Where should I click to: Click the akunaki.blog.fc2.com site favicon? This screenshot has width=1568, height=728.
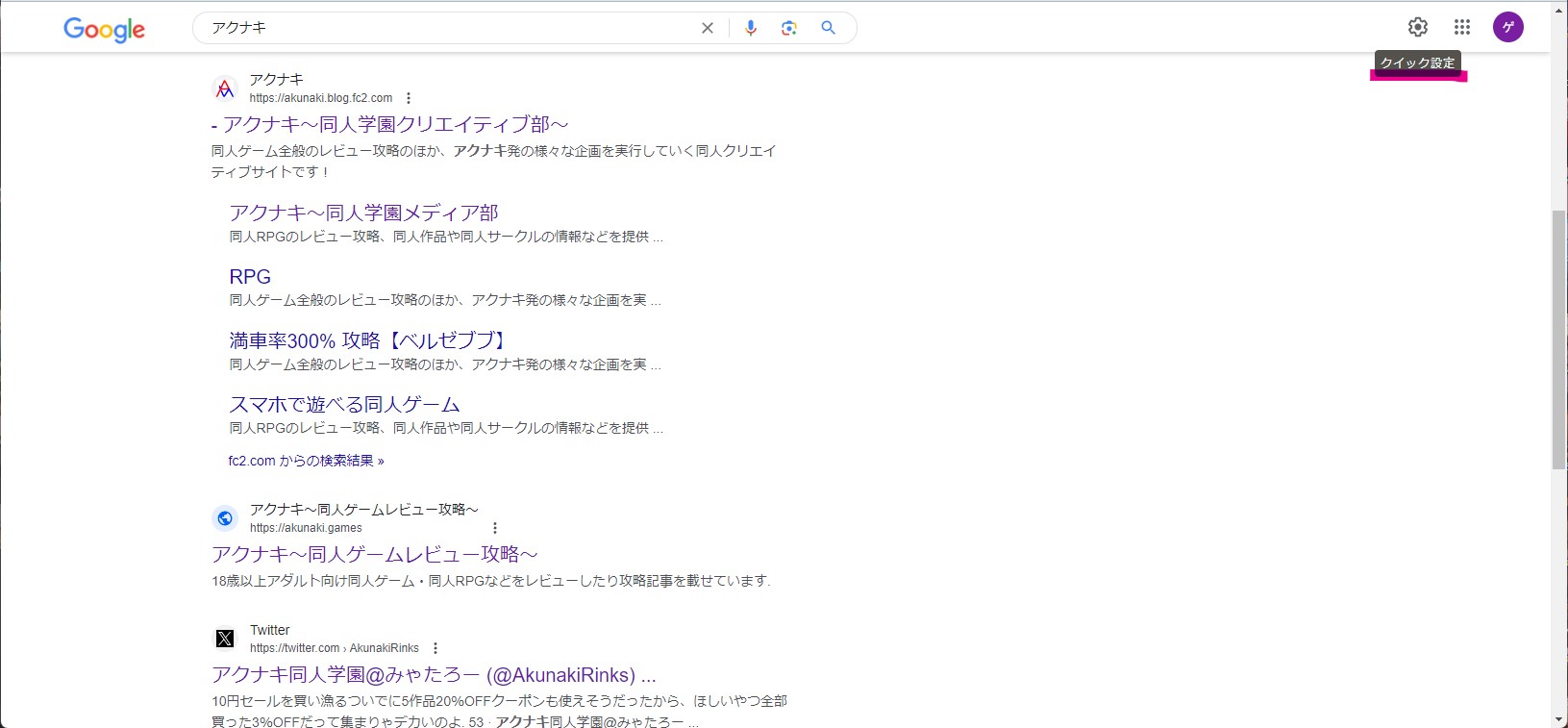pos(225,88)
